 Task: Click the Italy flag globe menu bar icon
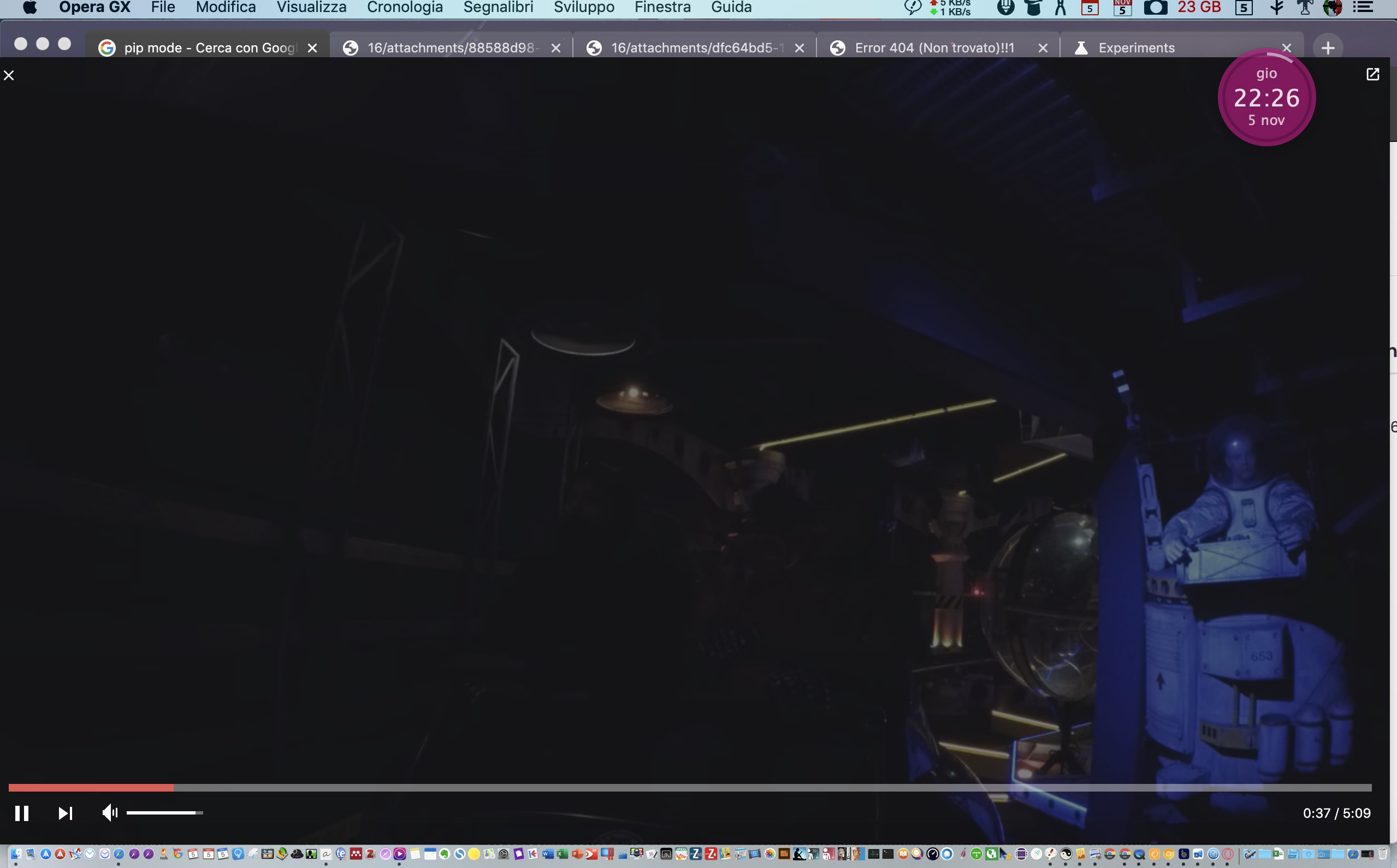[x=1333, y=8]
